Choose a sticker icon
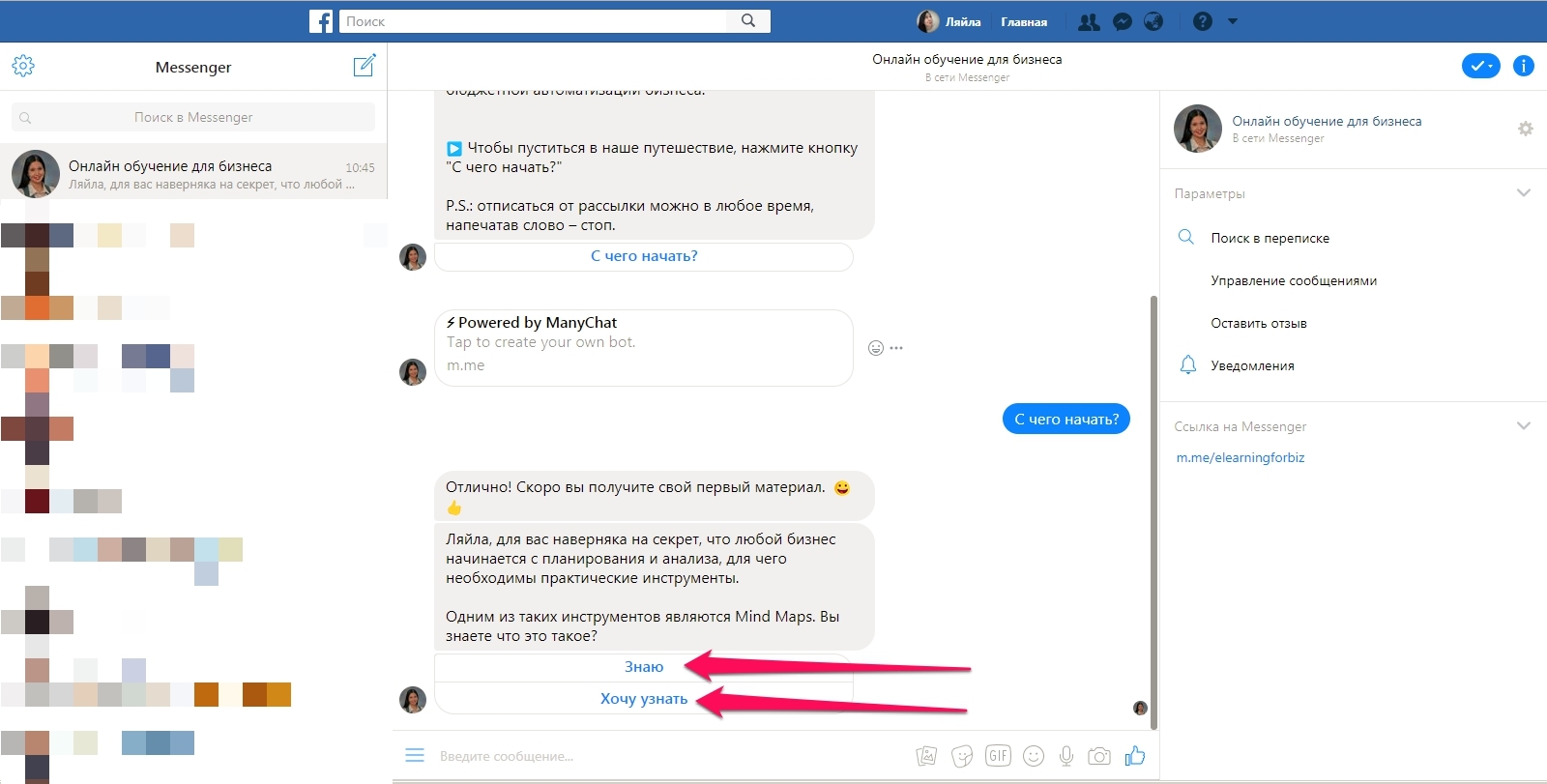Screen dimensions: 1547x784 [962, 756]
